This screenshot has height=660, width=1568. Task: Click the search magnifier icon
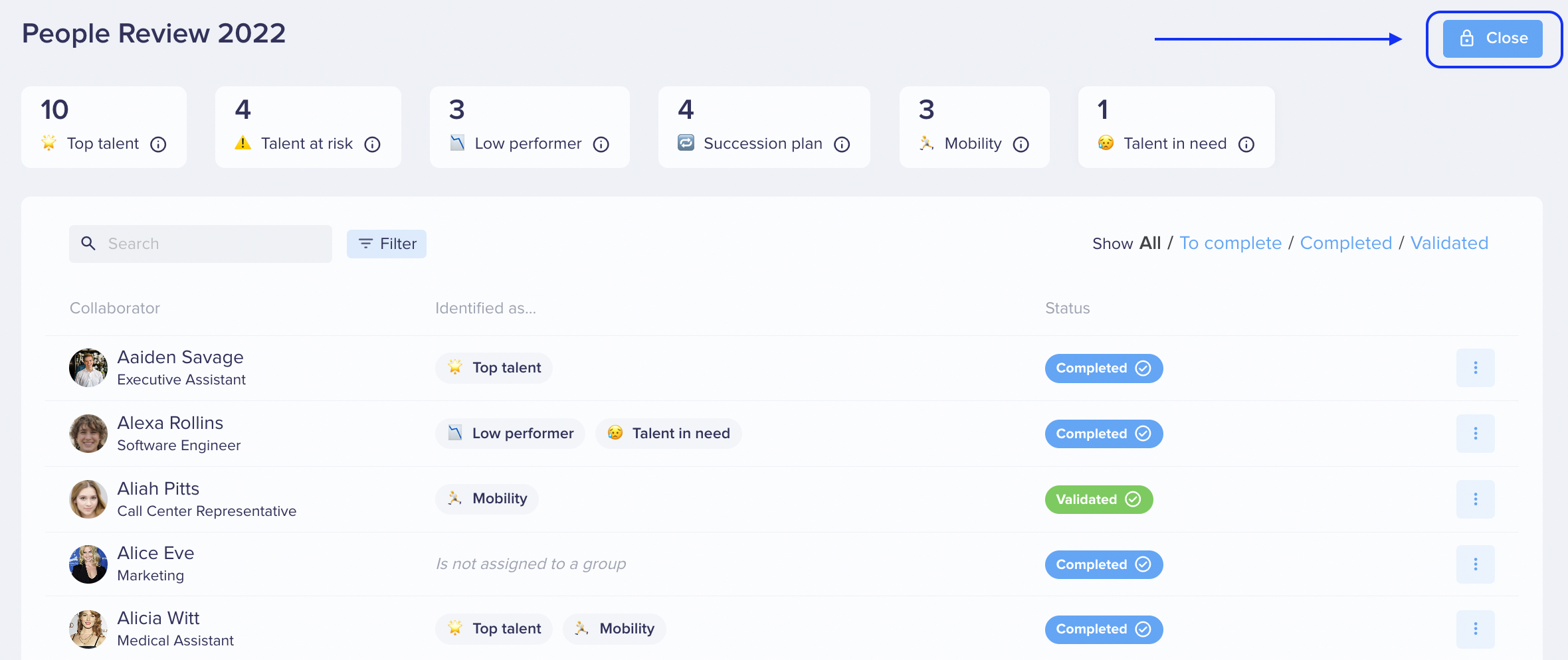(88, 243)
